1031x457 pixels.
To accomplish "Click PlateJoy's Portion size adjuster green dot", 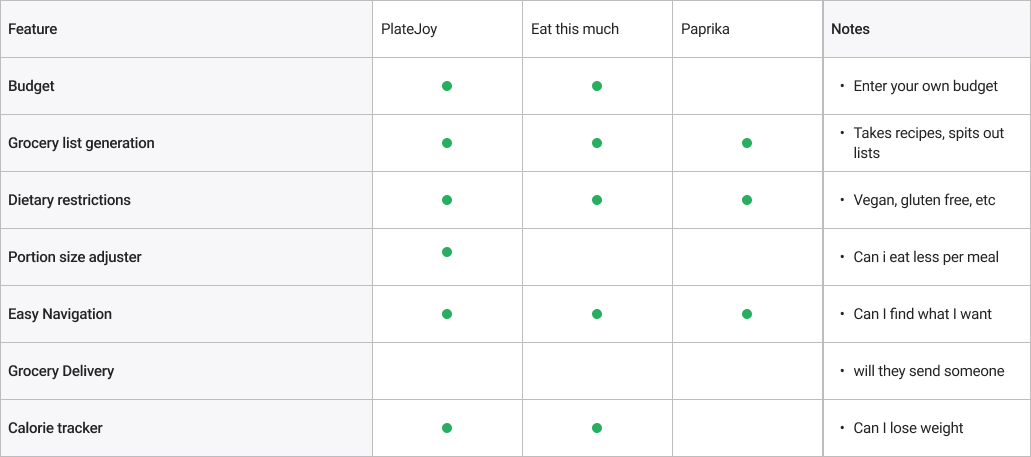I will [x=447, y=252].
